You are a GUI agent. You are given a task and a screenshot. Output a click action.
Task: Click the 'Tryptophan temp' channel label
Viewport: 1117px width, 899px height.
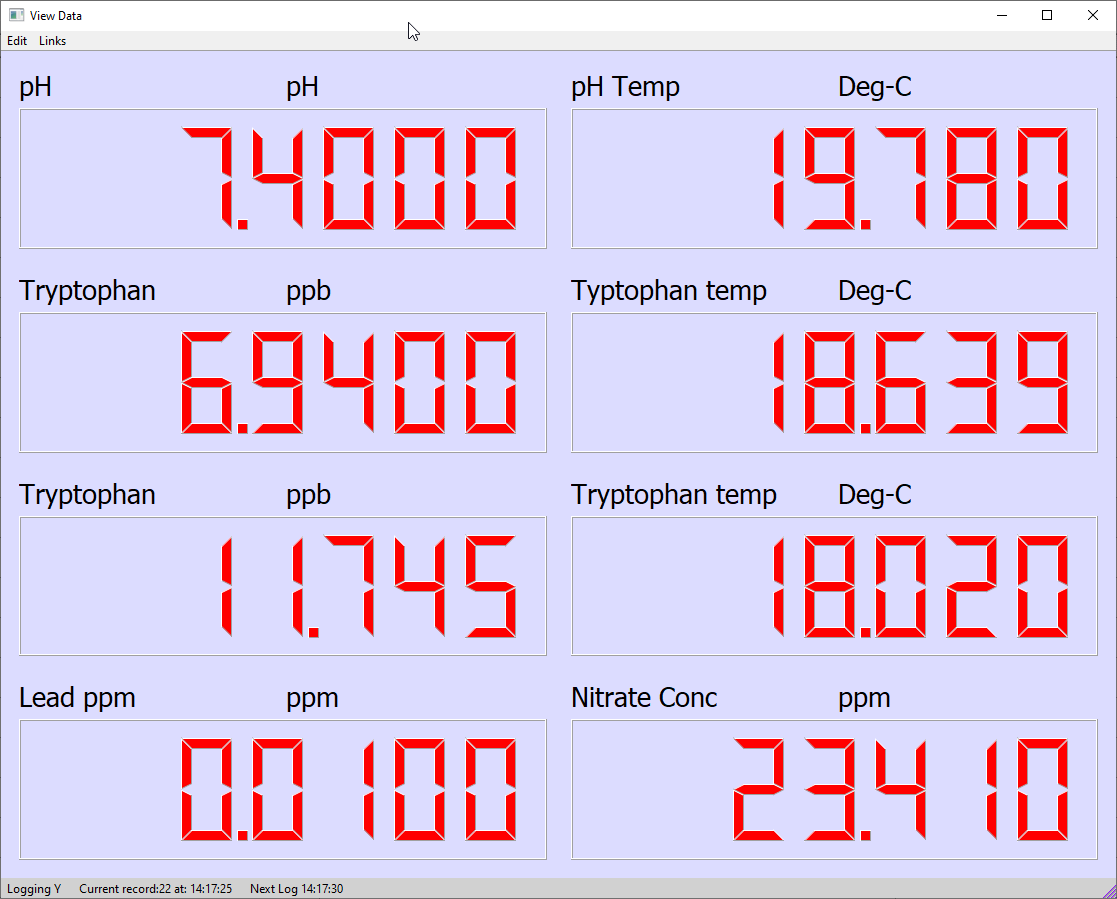pos(674,494)
